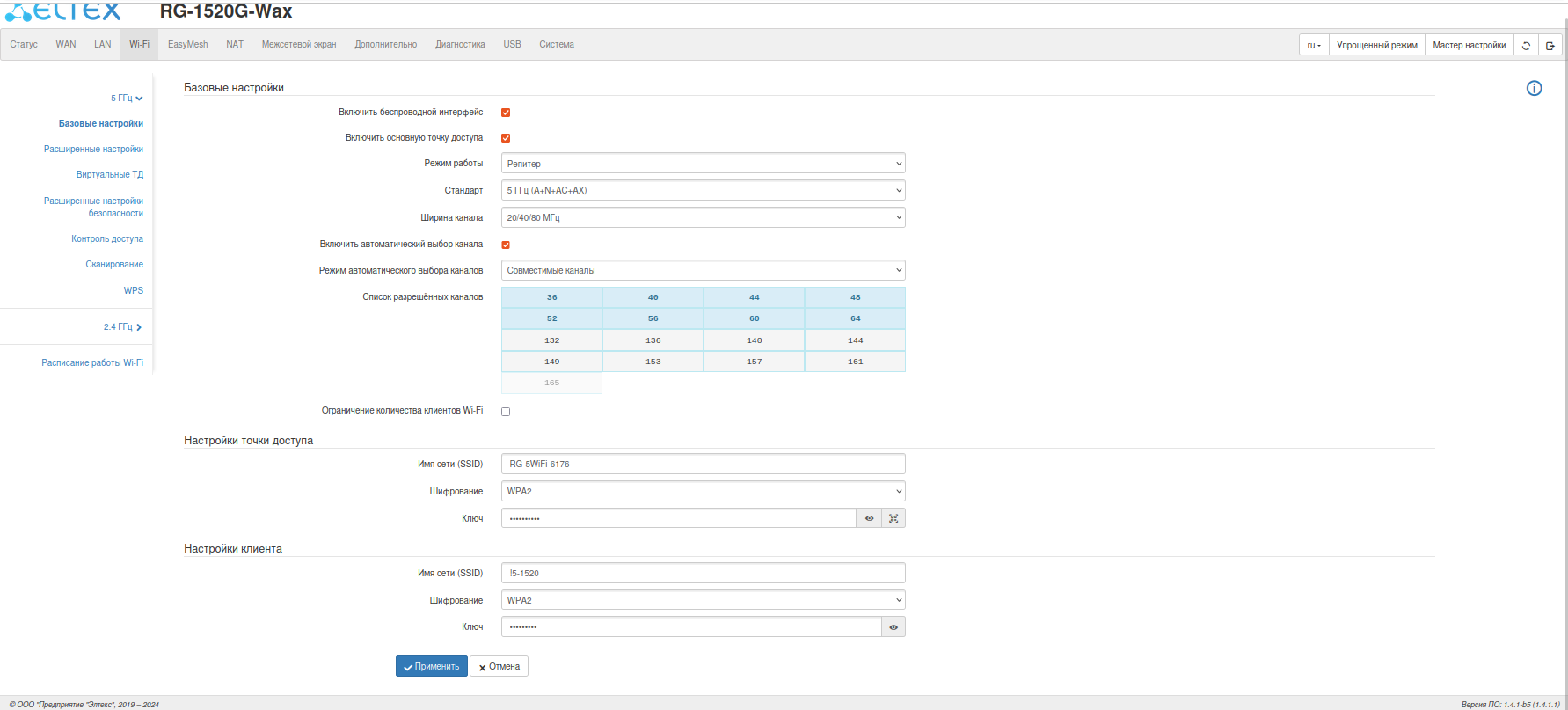Toggle allowed channel 149
The width and height of the screenshot is (1568, 710).
coord(551,362)
